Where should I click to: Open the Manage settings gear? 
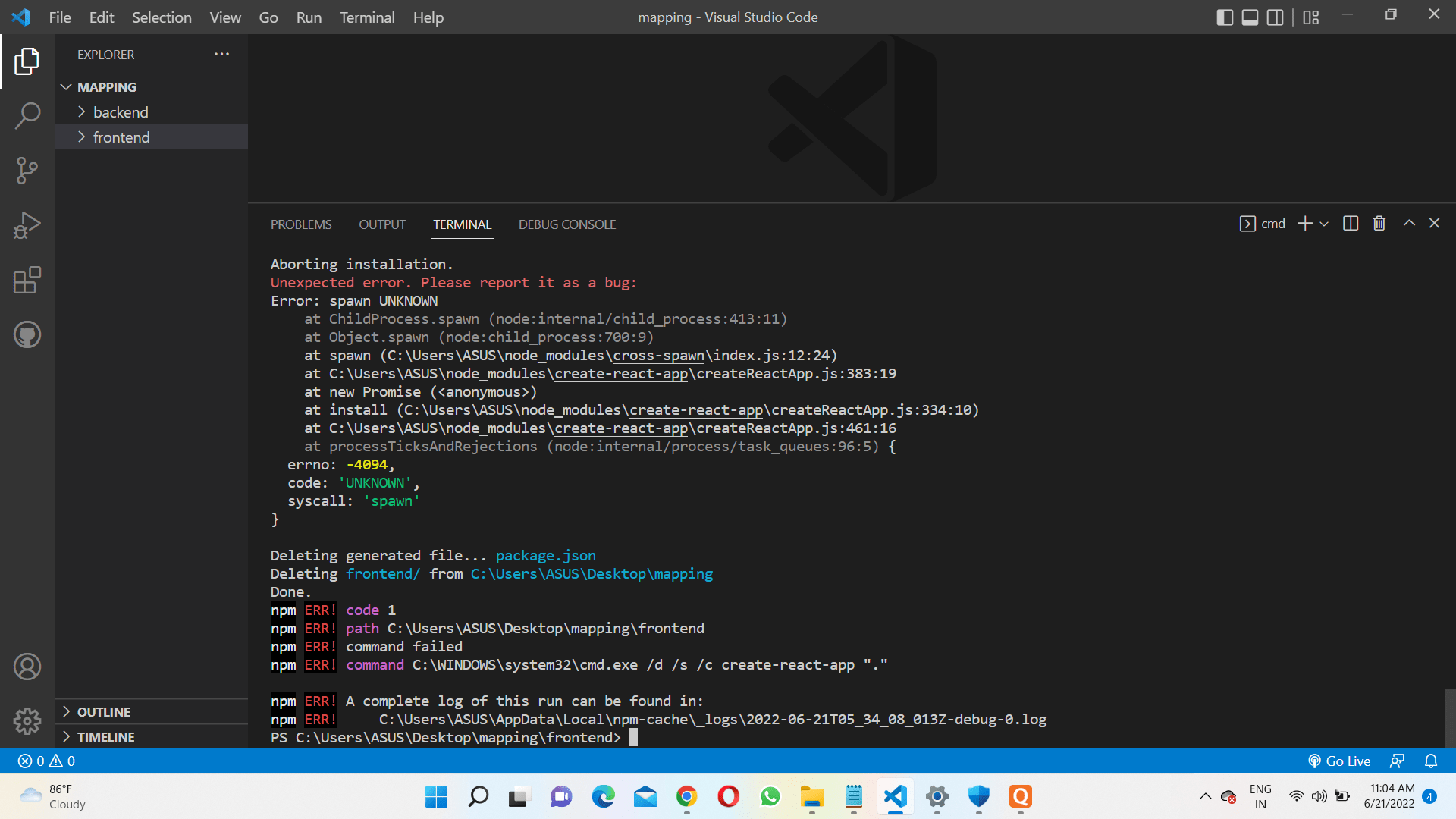point(27,721)
